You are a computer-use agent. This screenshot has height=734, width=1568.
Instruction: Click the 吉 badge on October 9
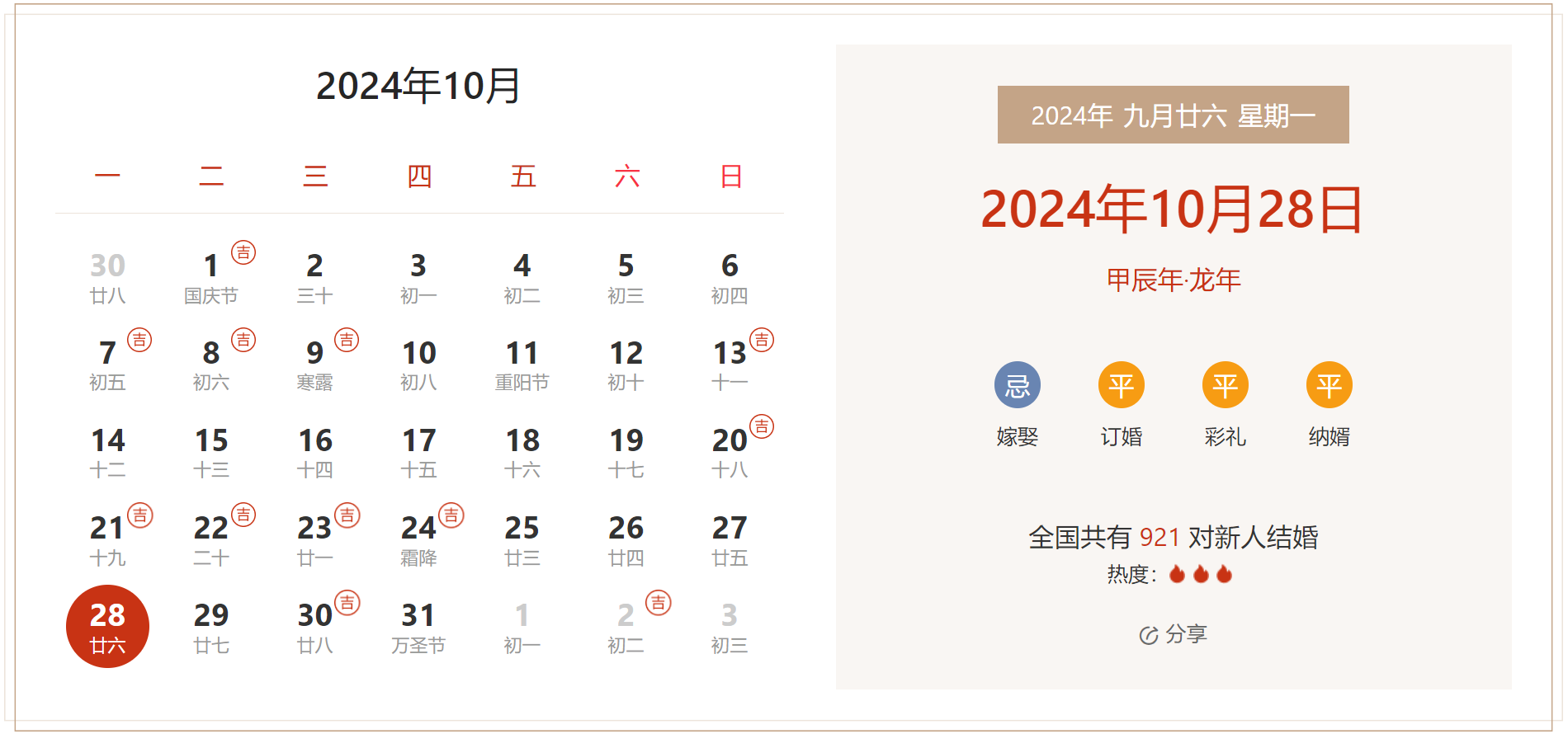[347, 340]
